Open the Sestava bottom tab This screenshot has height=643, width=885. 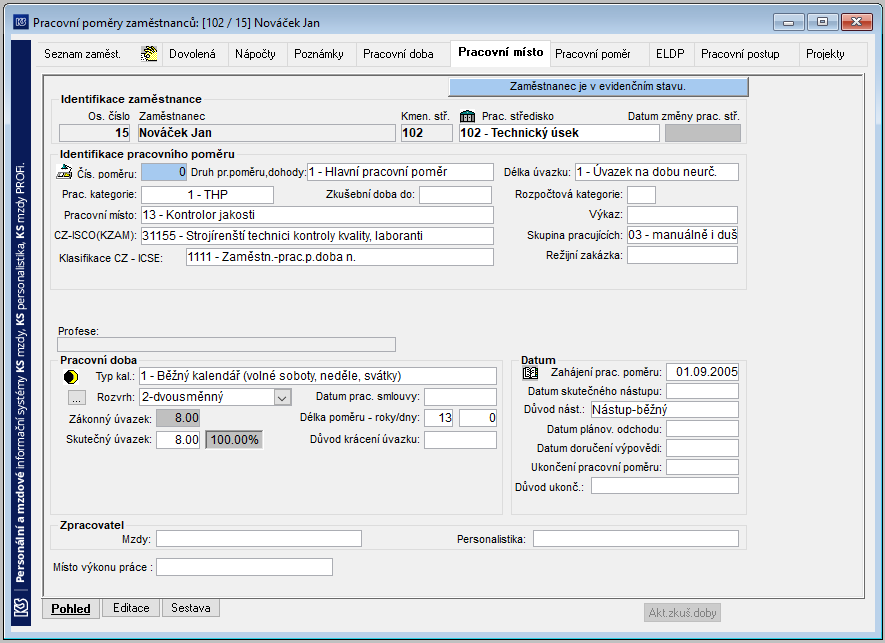click(x=191, y=608)
